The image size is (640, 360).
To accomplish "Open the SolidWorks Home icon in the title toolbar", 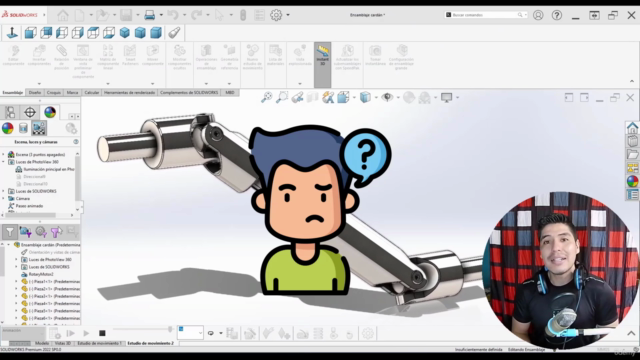I will (x=62, y=16).
